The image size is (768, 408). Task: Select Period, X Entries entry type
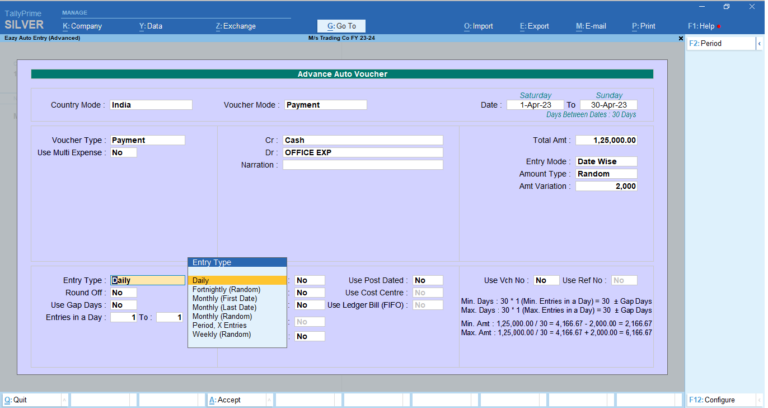pyautogui.click(x=237, y=325)
